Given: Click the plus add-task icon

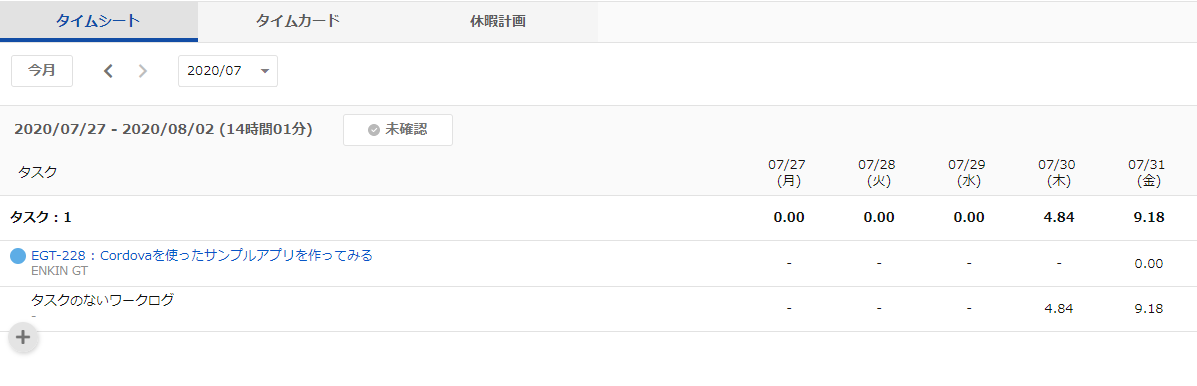Looking at the screenshot, I should click(x=24, y=337).
